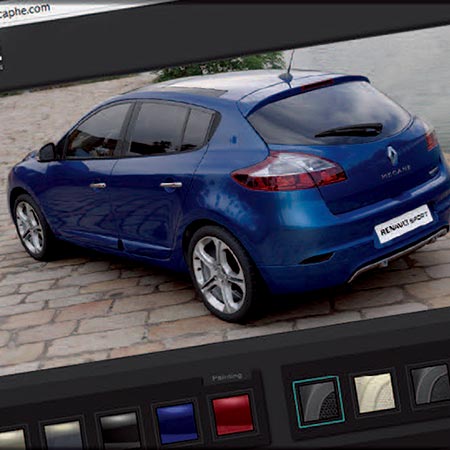
Task: Select the cream interior trim option
Action: point(375,393)
